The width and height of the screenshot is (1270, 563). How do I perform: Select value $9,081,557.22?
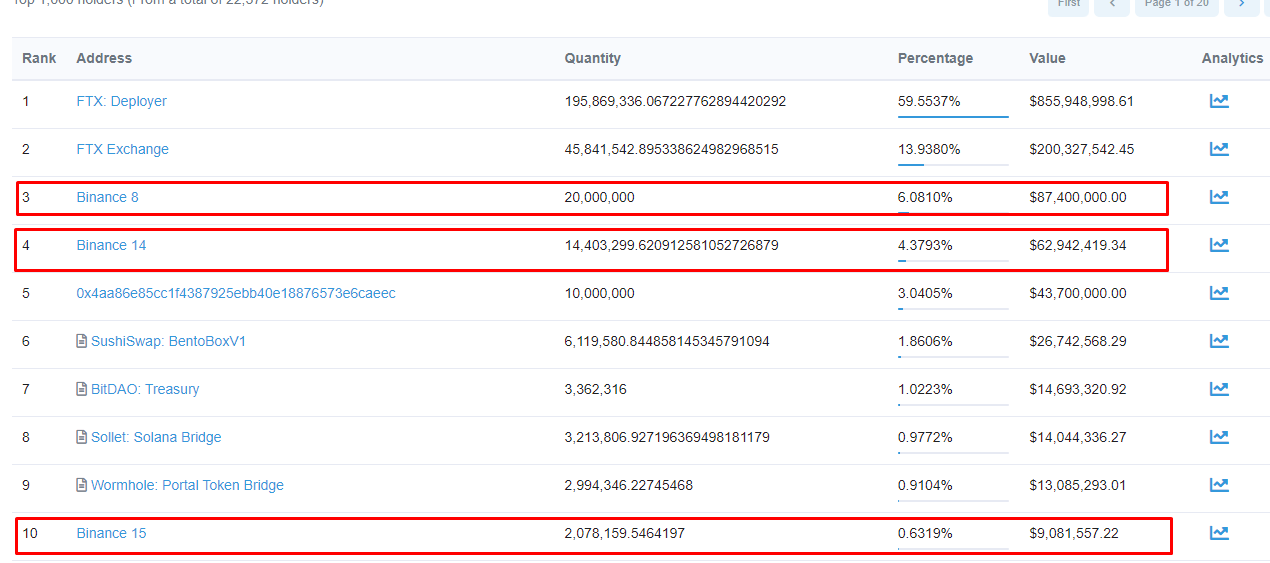pos(1073,533)
